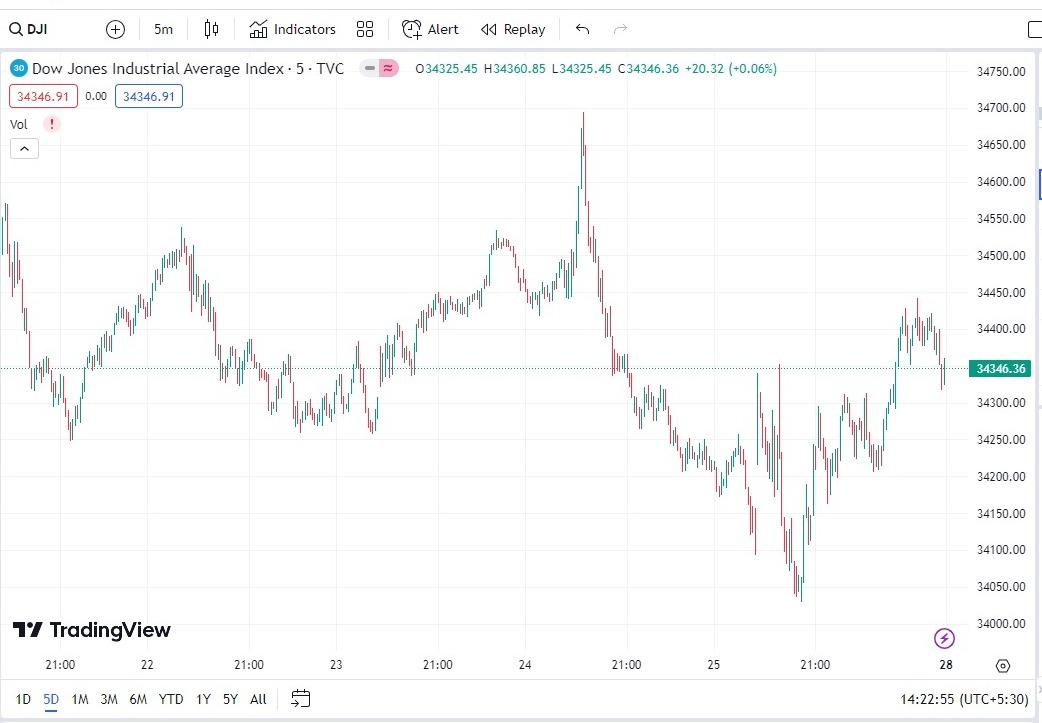The width and height of the screenshot is (1042, 723).
Task: Click the Vol indicator error warning icon
Action: [x=52, y=124]
